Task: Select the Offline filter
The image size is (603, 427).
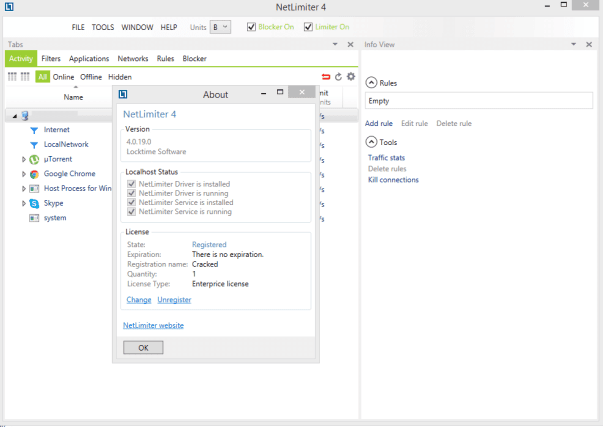Action: point(91,77)
